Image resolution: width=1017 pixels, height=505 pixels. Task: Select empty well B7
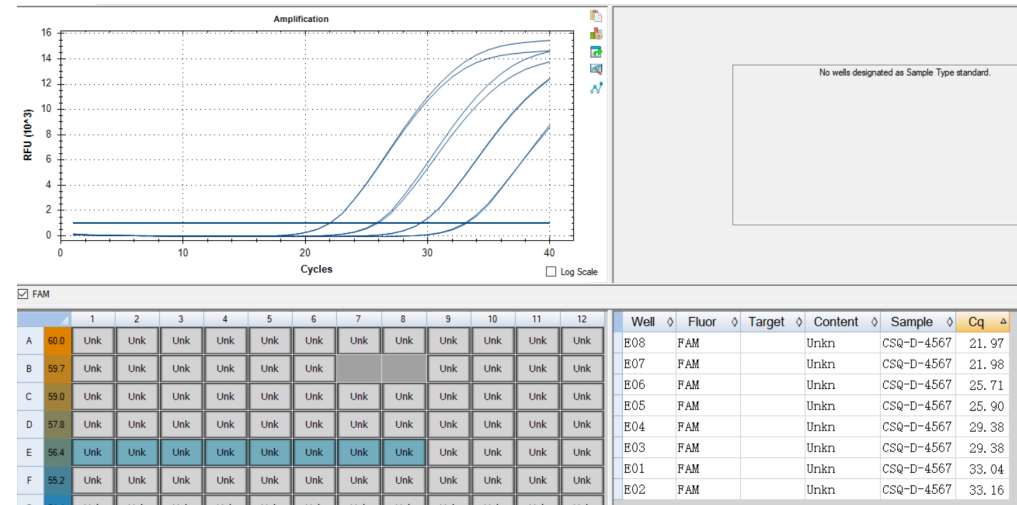coord(358,369)
